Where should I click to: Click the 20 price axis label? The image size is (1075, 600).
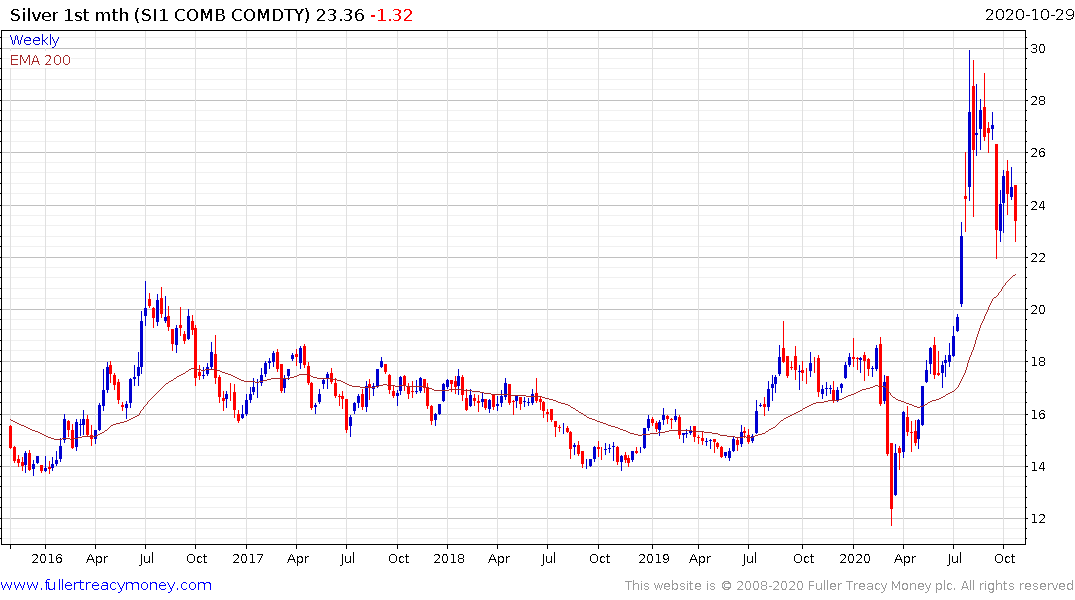tap(1037, 310)
